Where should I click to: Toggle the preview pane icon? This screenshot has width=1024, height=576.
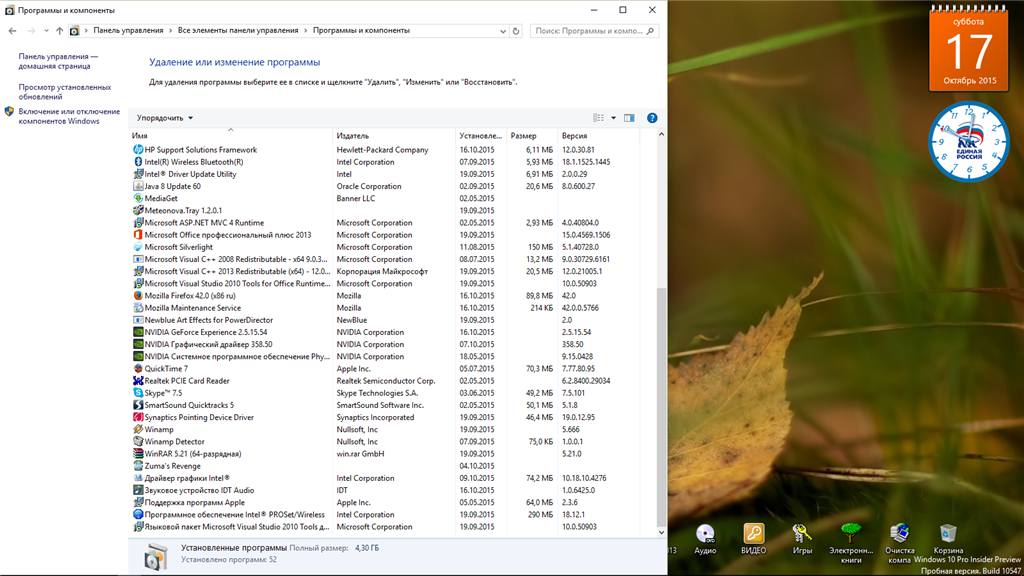point(629,118)
